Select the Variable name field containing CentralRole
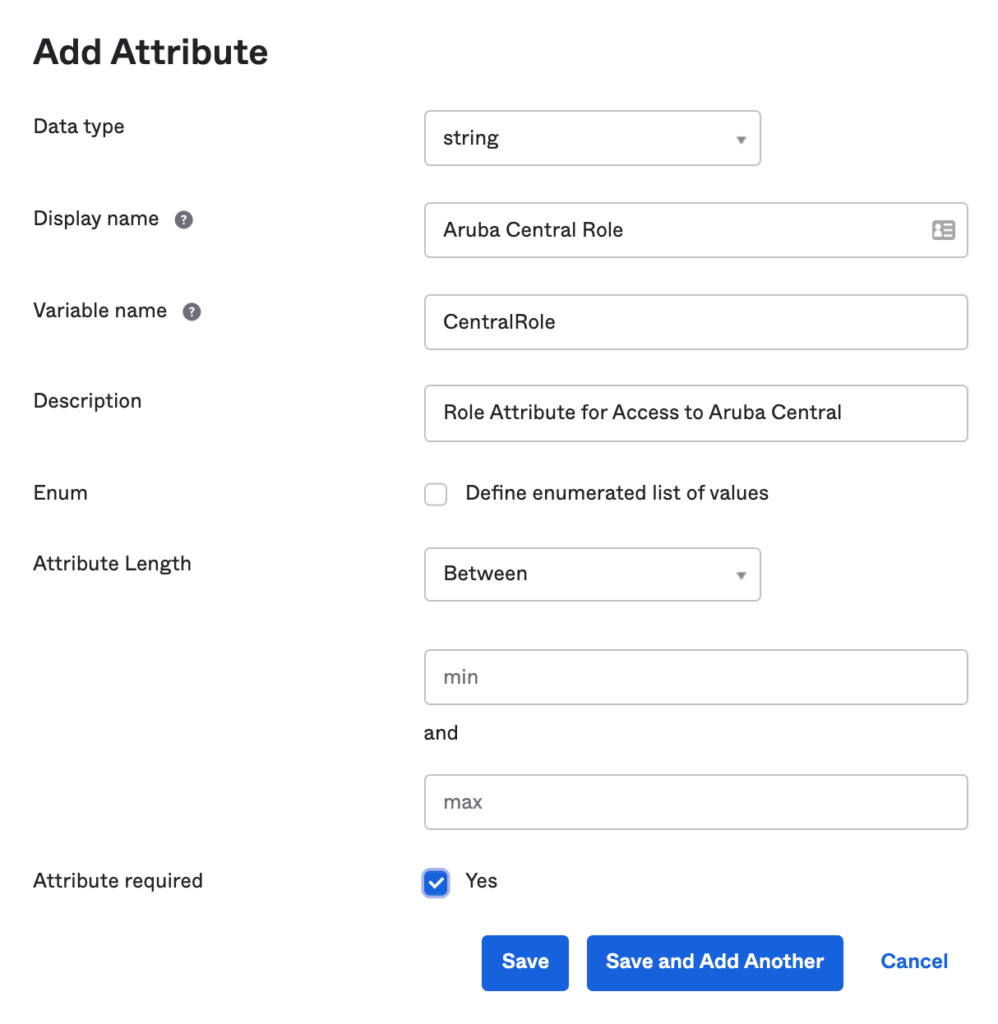 [695, 322]
